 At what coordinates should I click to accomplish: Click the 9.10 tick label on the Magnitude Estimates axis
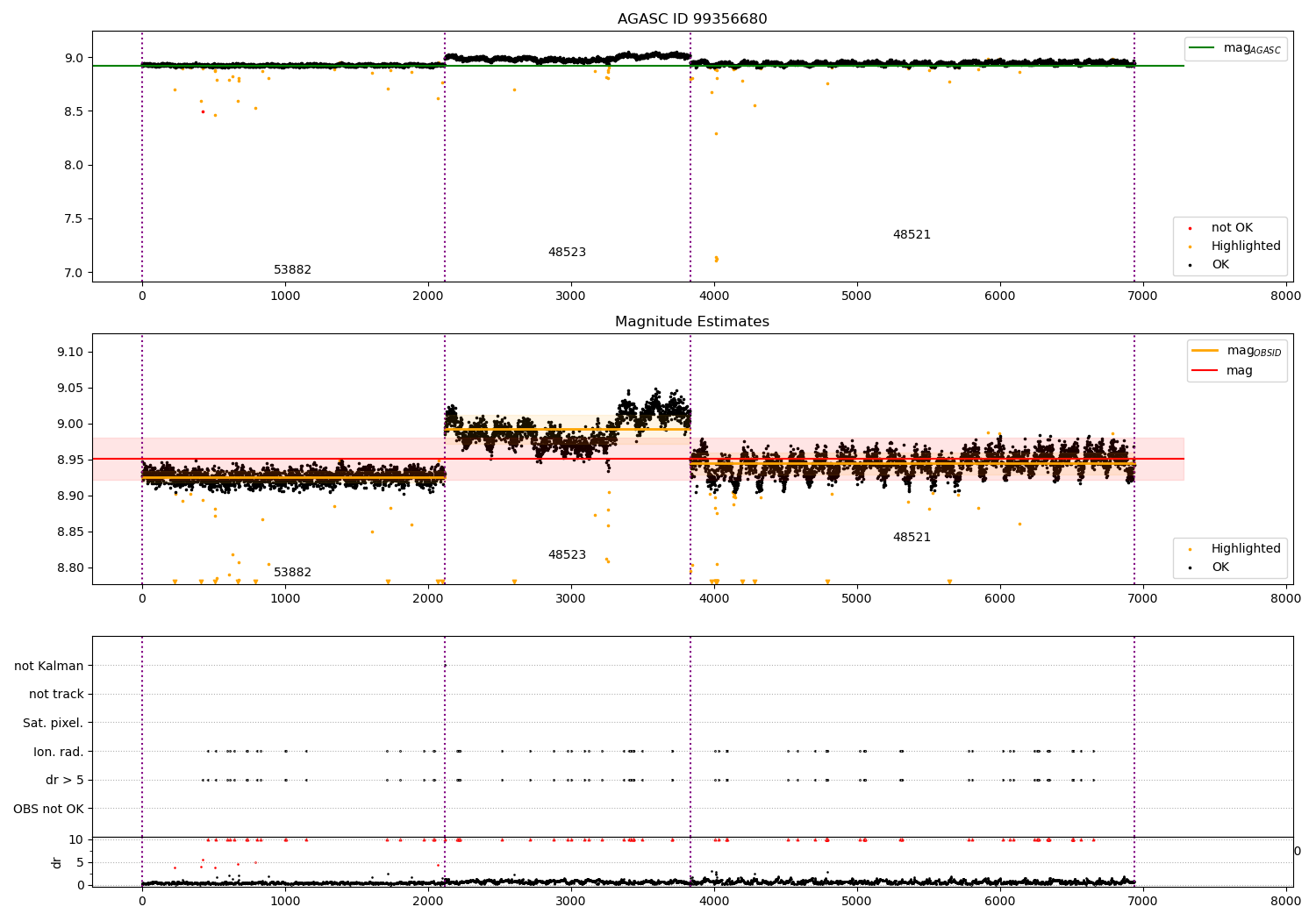coord(70,353)
